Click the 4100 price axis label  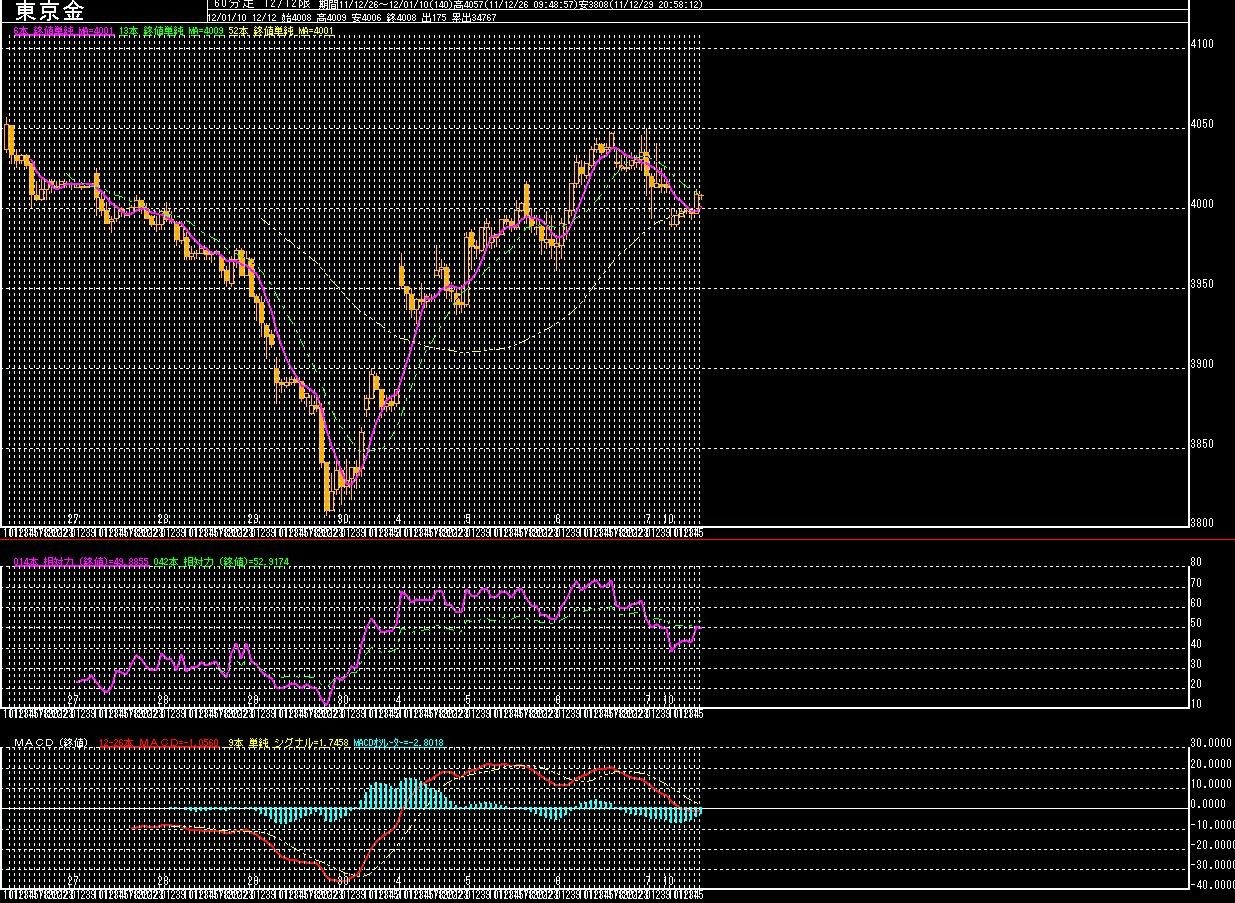pos(1202,45)
